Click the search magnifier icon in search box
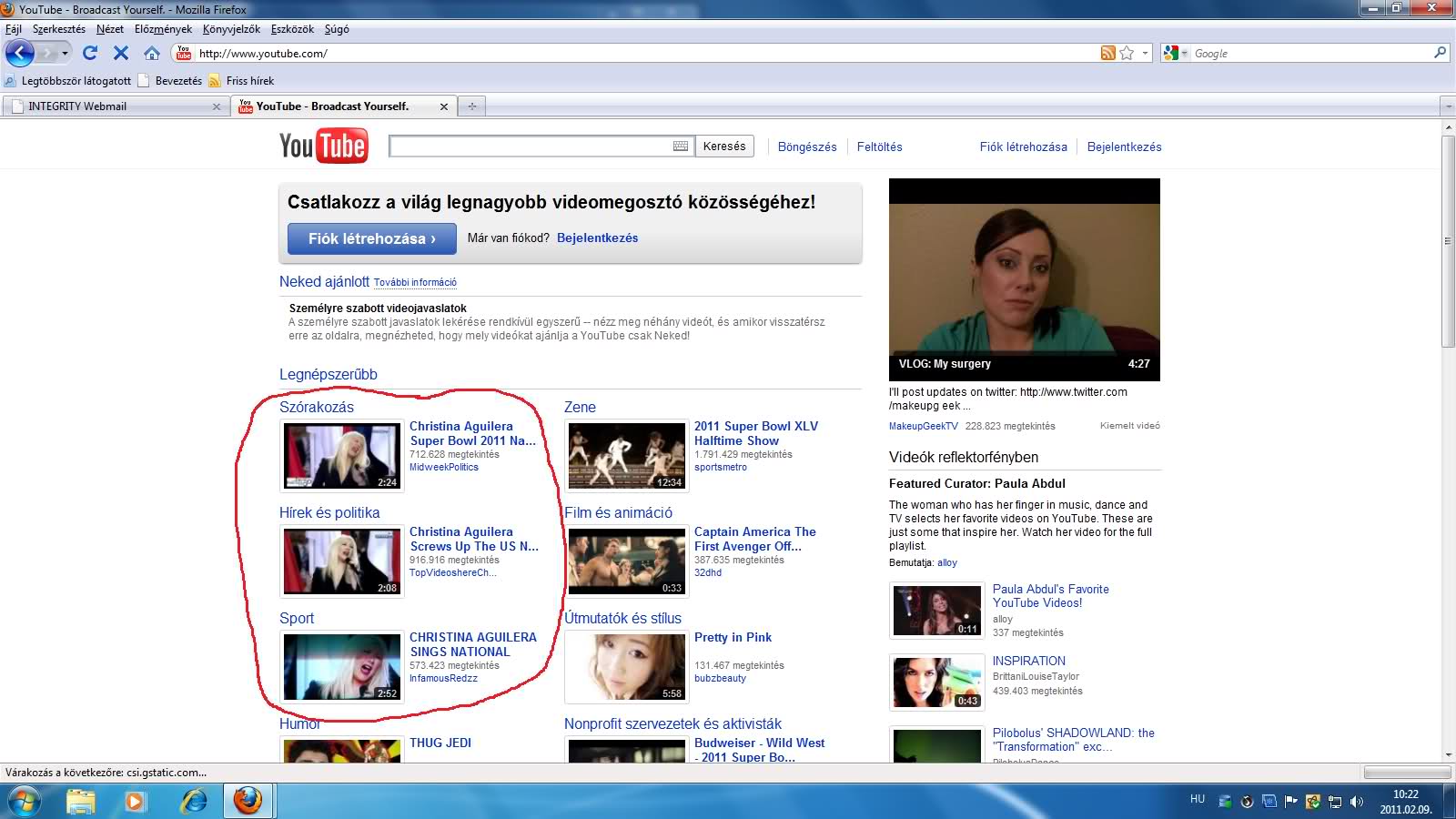 (x=1440, y=53)
